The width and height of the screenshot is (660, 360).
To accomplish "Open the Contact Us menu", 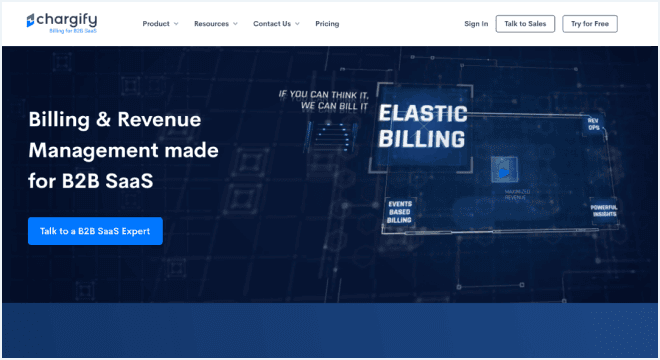I will [x=272, y=24].
